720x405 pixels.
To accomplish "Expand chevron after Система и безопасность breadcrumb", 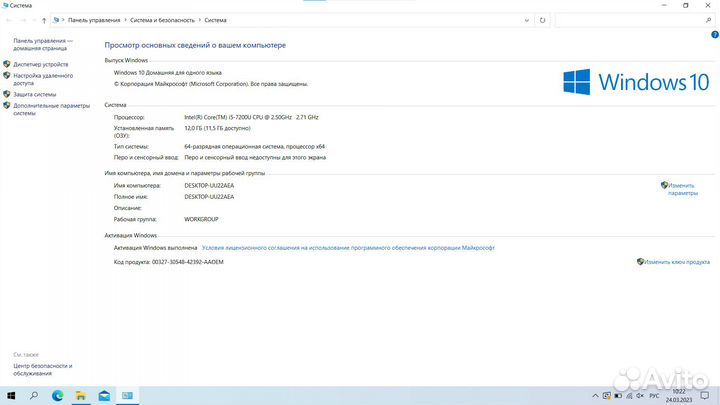I will pyautogui.click(x=199, y=20).
